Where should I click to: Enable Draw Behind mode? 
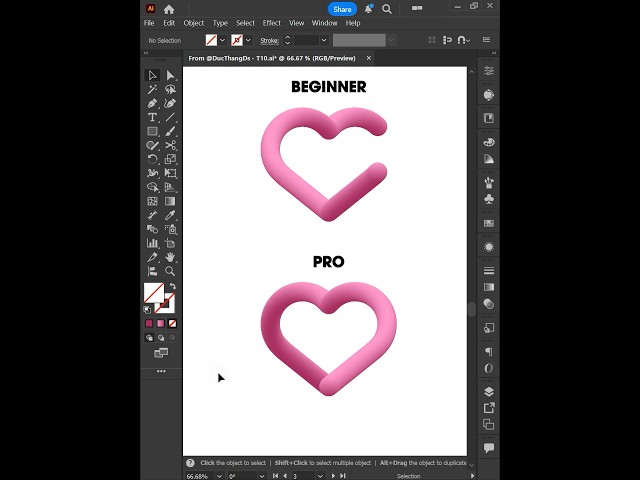pyautogui.click(x=161, y=338)
